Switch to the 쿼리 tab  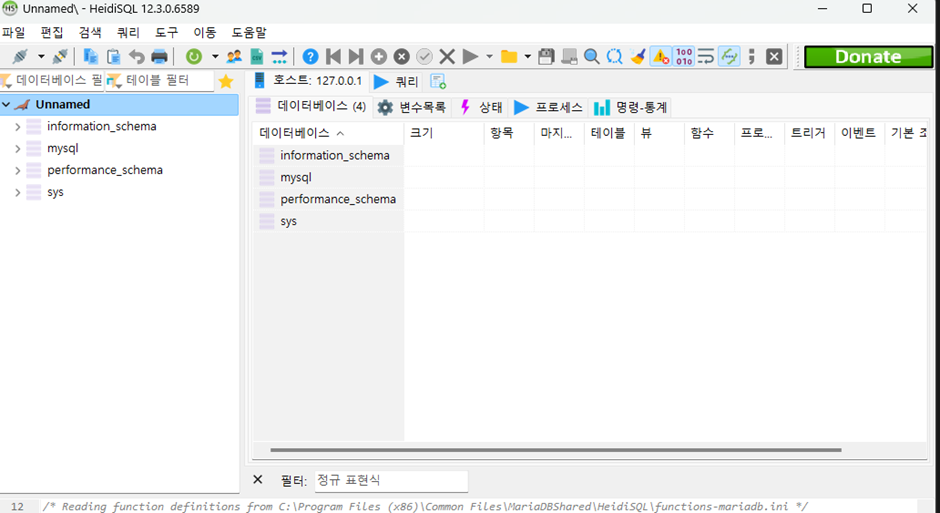tap(396, 82)
